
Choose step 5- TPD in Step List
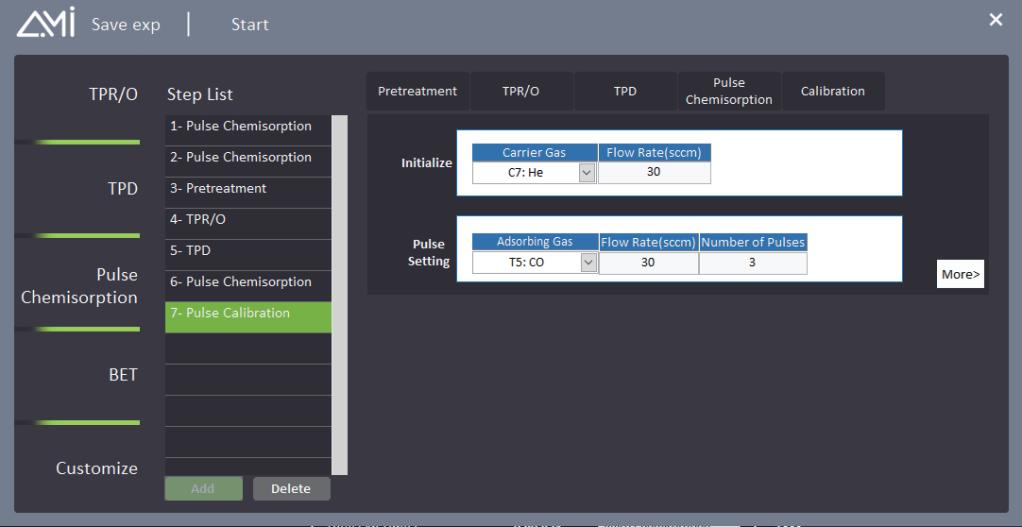[x=247, y=251]
